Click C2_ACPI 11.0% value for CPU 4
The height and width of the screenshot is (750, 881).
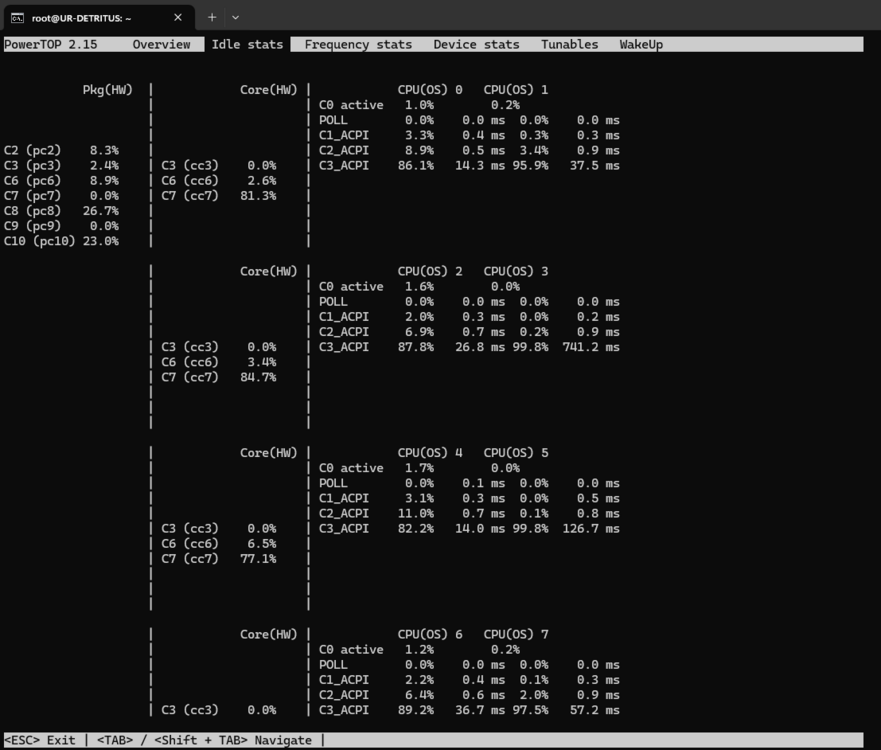click(x=416, y=513)
